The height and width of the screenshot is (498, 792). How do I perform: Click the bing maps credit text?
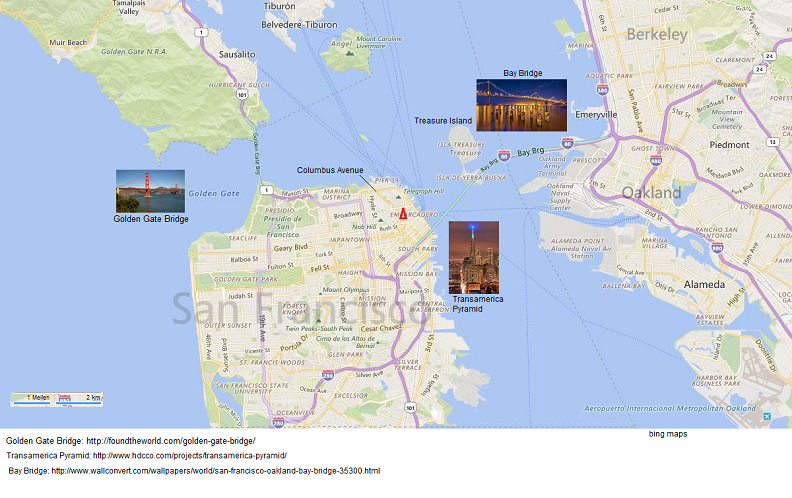click(x=668, y=434)
